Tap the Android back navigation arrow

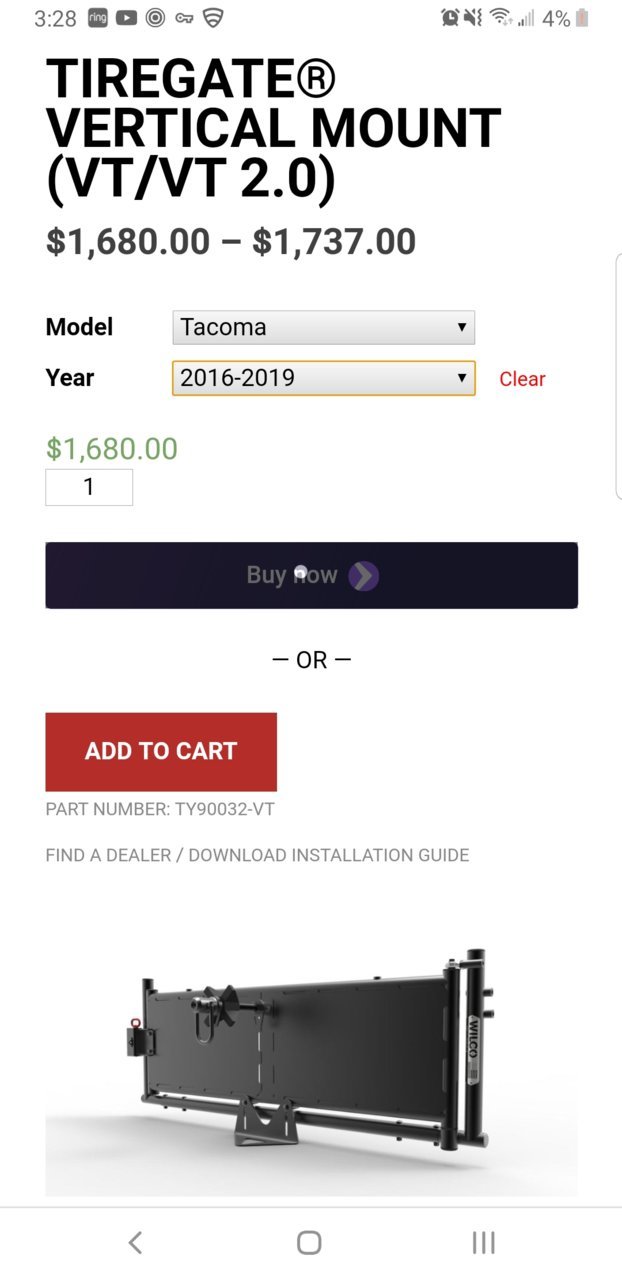point(136,1242)
